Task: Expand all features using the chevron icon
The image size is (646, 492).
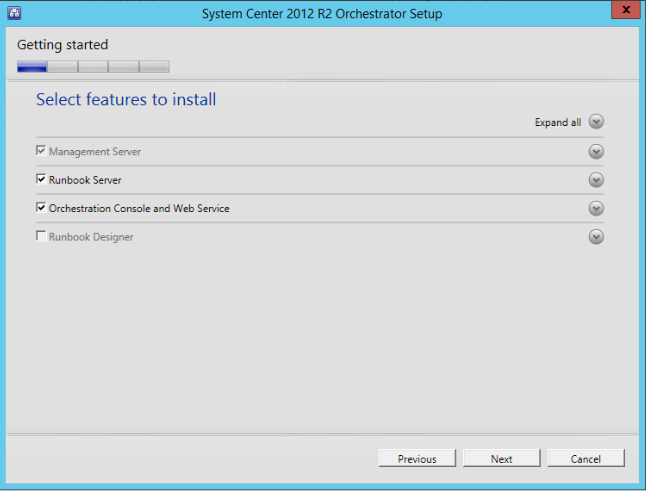Action: (x=596, y=122)
